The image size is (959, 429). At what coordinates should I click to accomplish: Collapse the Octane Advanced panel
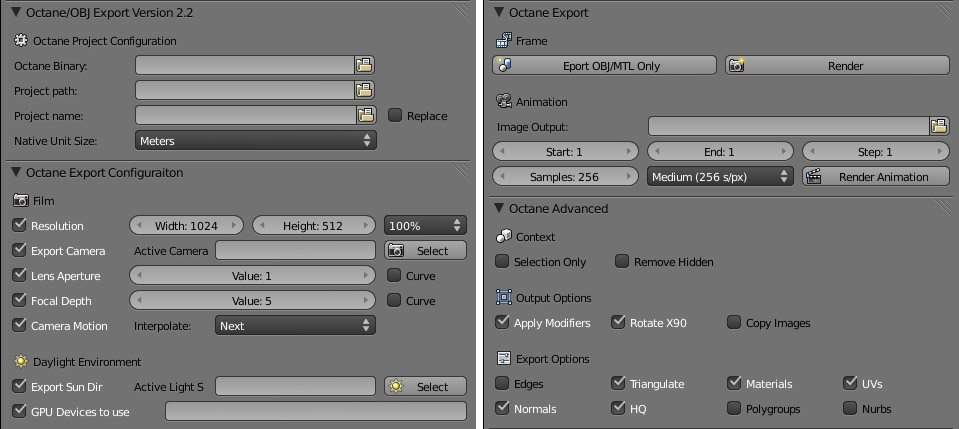(x=501, y=209)
